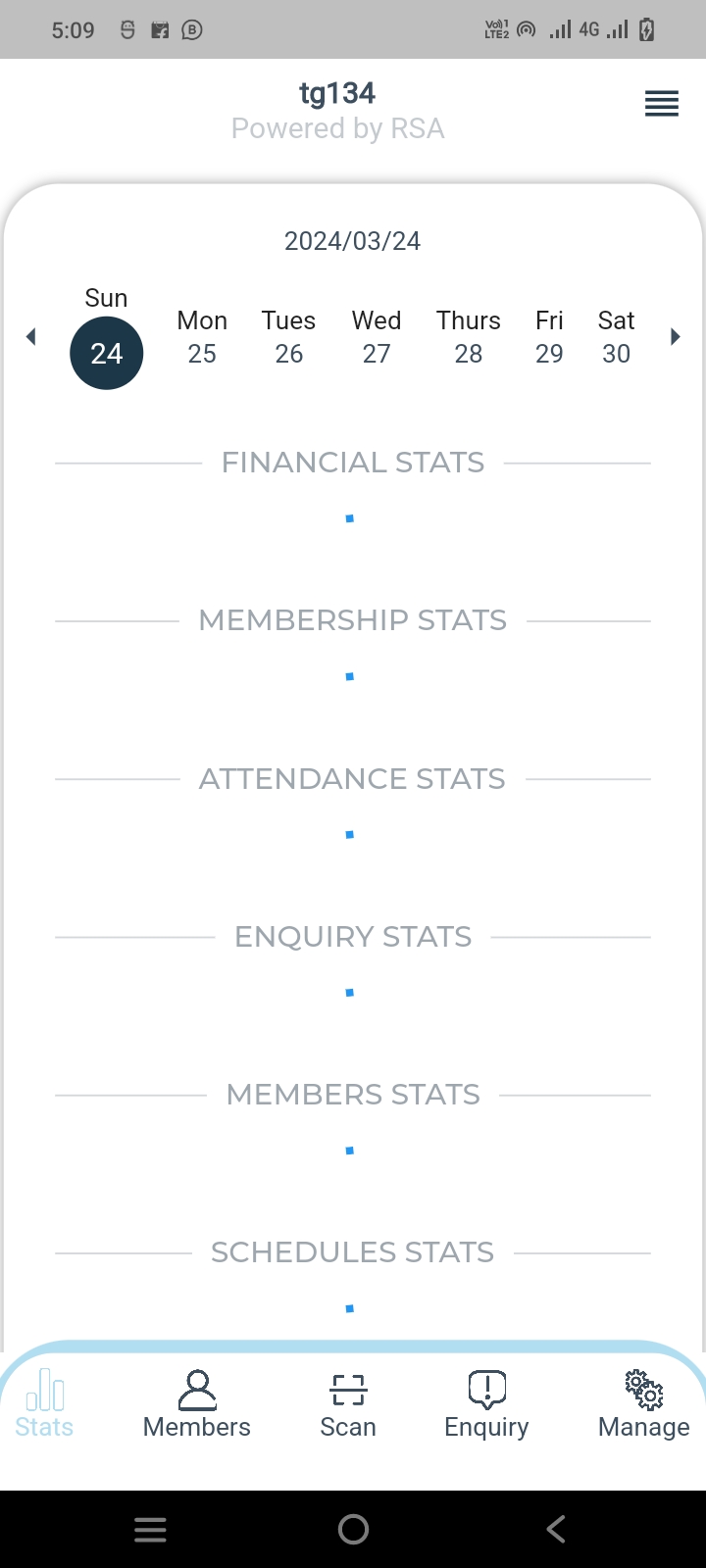706x1568 pixels.
Task: Open the Stats bar chart icon
Action: 45,1389
